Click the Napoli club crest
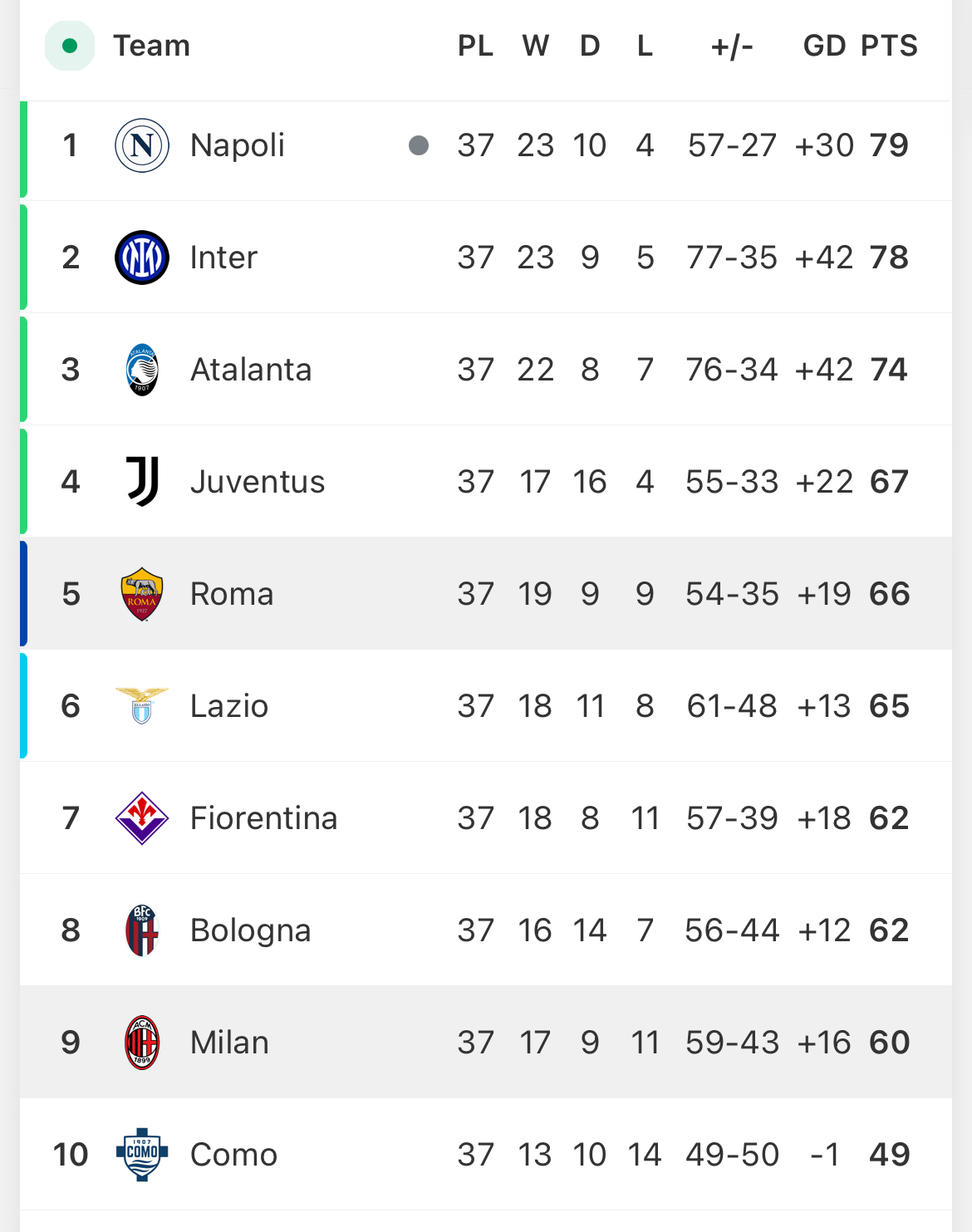 coord(142,145)
